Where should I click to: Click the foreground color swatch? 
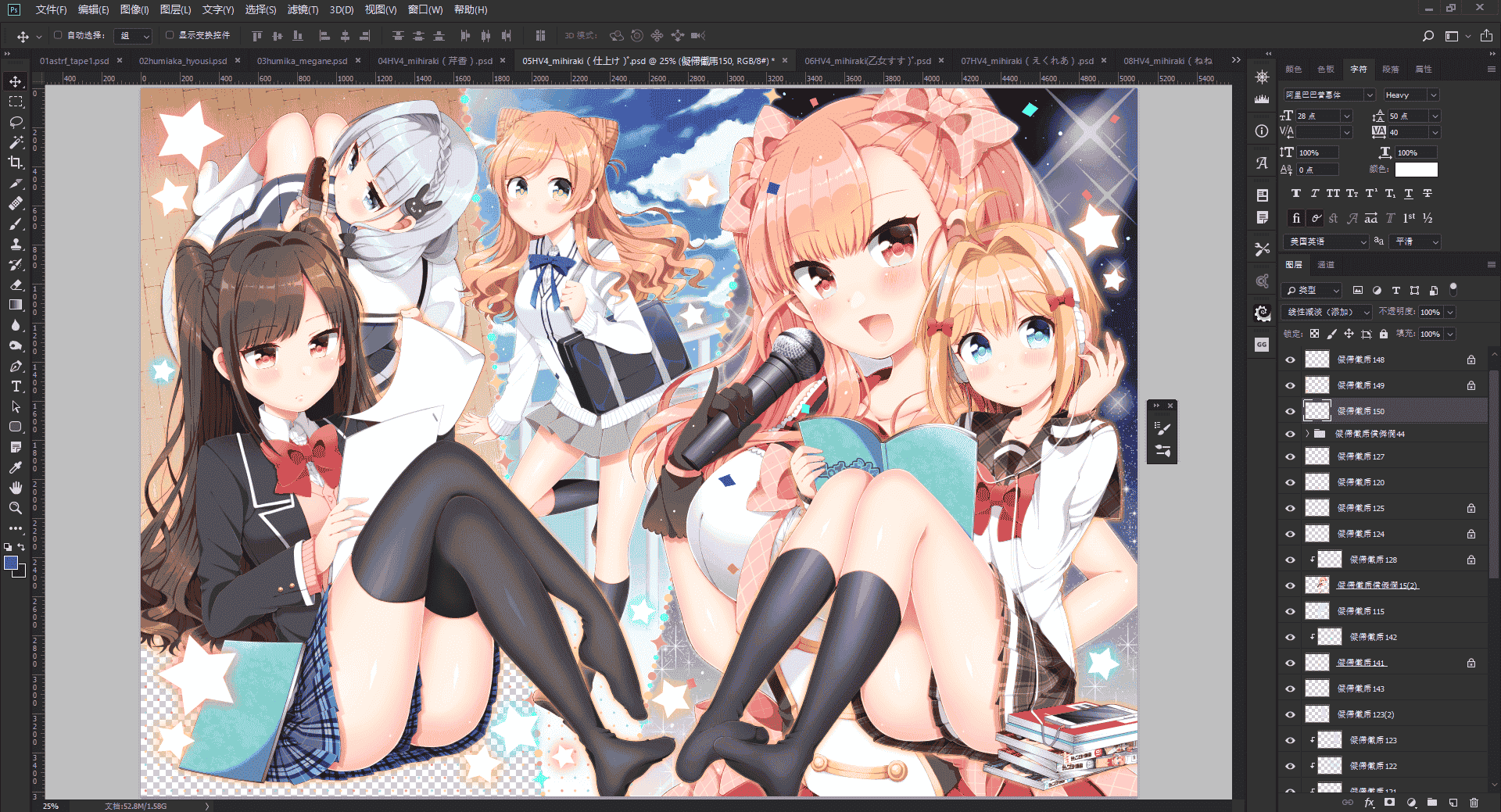pos(11,563)
